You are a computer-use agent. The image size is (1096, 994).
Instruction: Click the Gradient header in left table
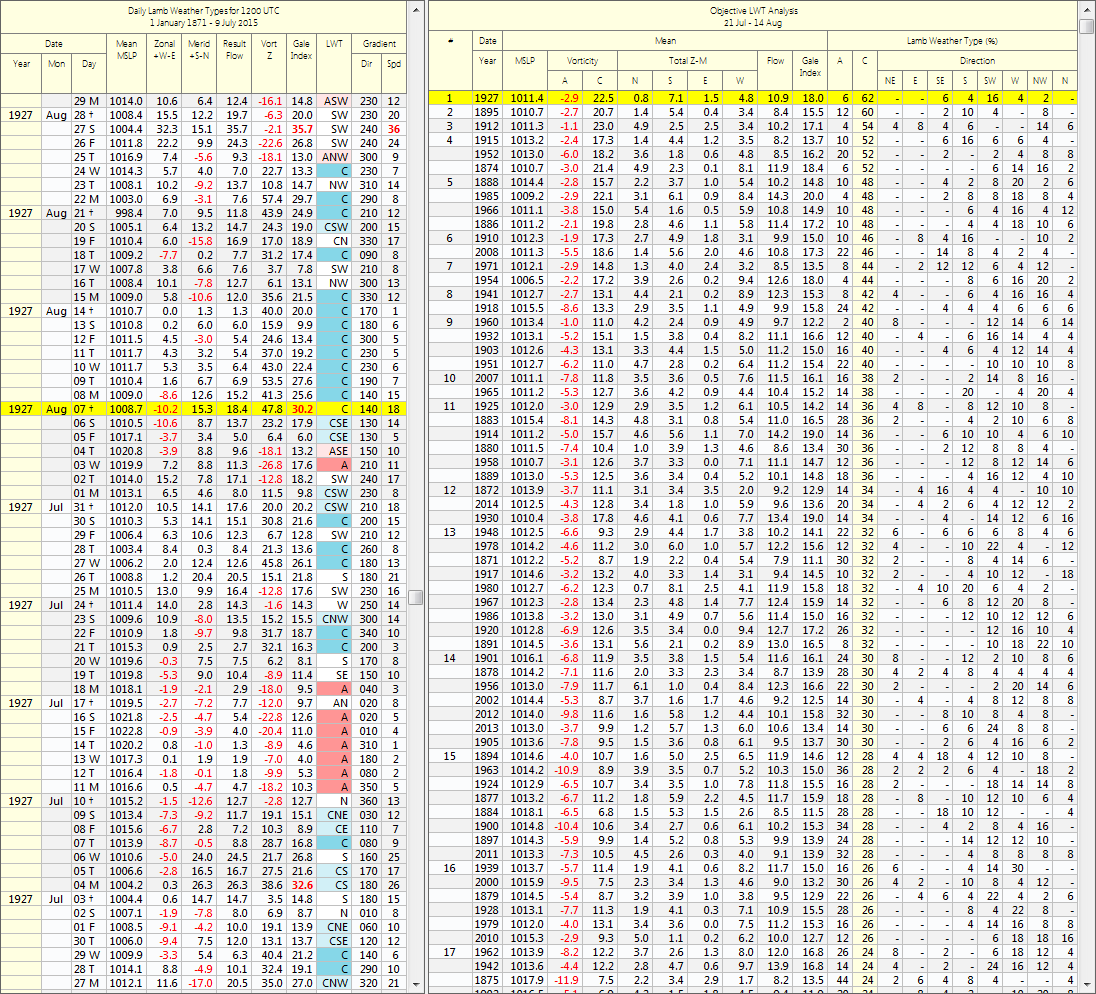pyautogui.click(x=379, y=44)
